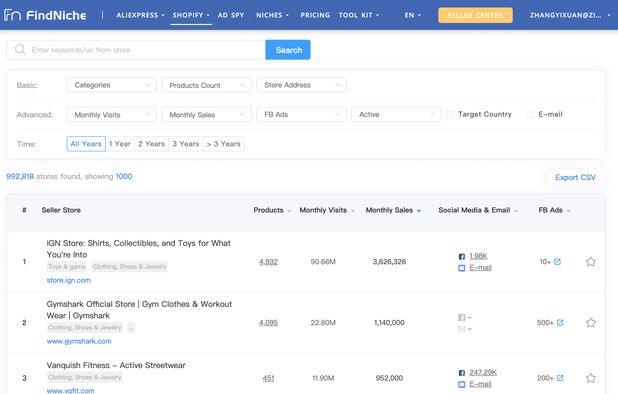Open the Store Address dropdown
Screen dimensions: 618x394
click(x=301, y=85)
